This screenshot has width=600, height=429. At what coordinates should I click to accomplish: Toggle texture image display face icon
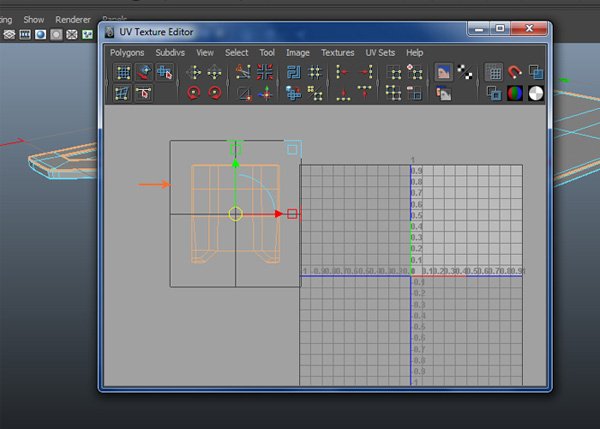443,72
